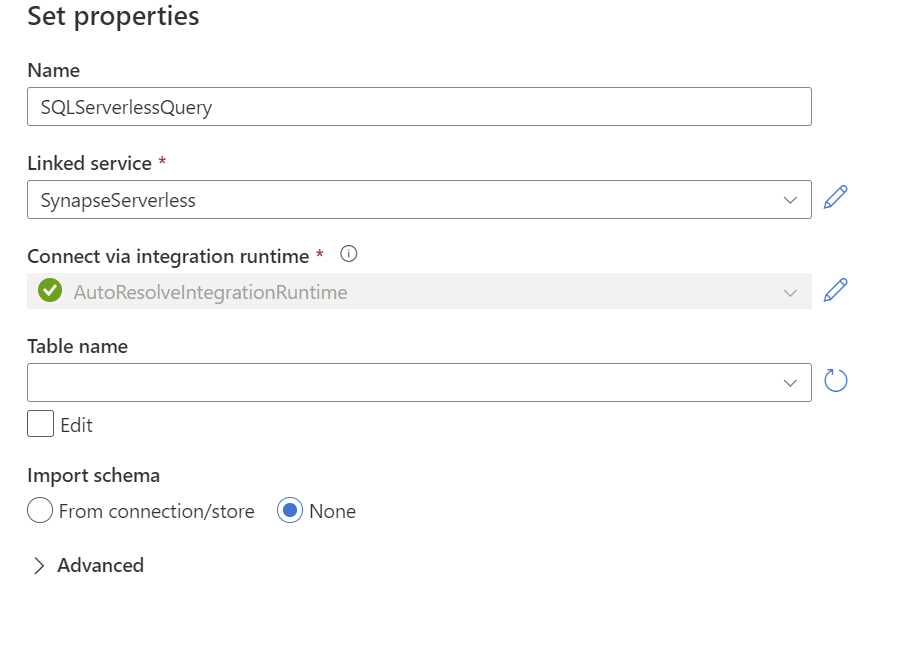Screen dimensions: 920x652
Task: Click the From connection/store label text
Action: [157, 511]
